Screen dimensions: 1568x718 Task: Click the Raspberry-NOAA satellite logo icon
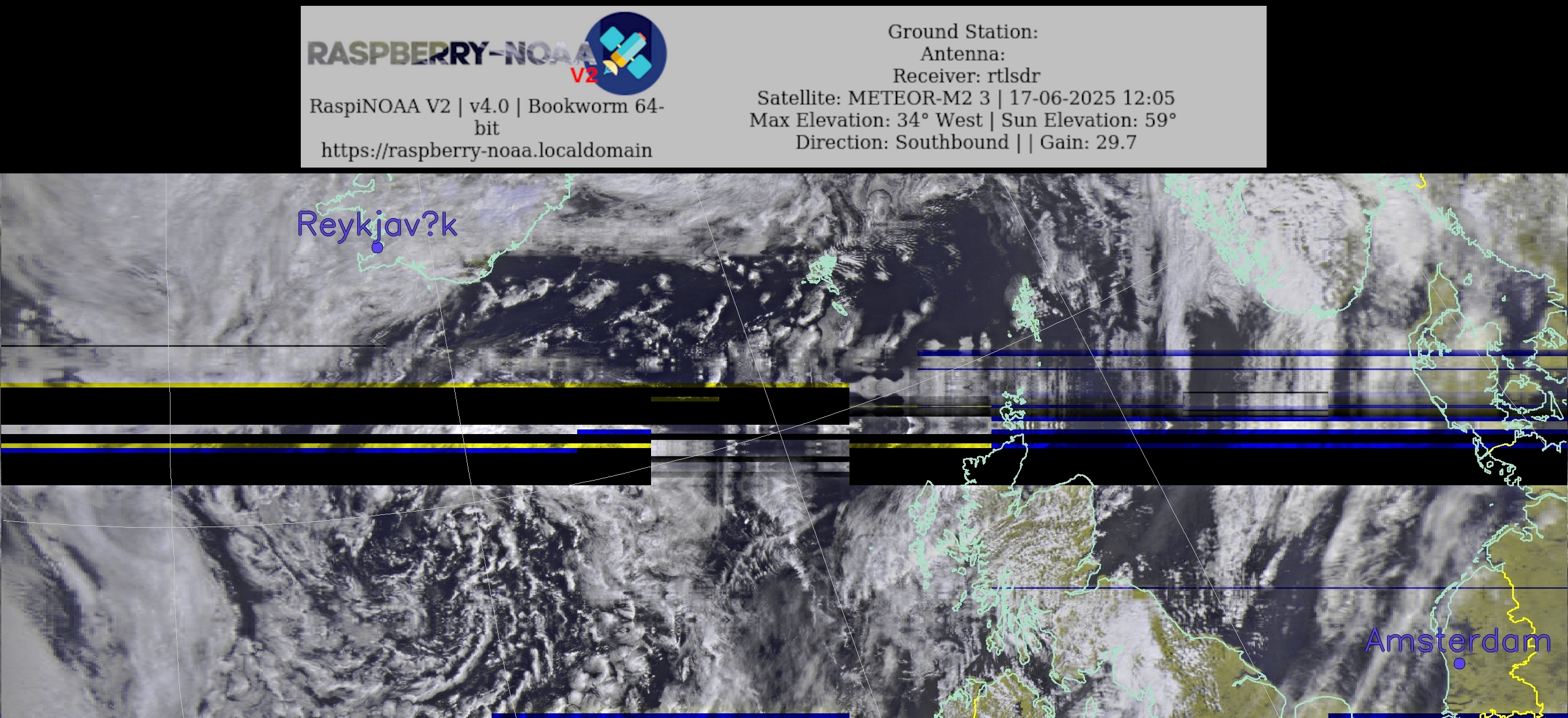click(625, 53)
